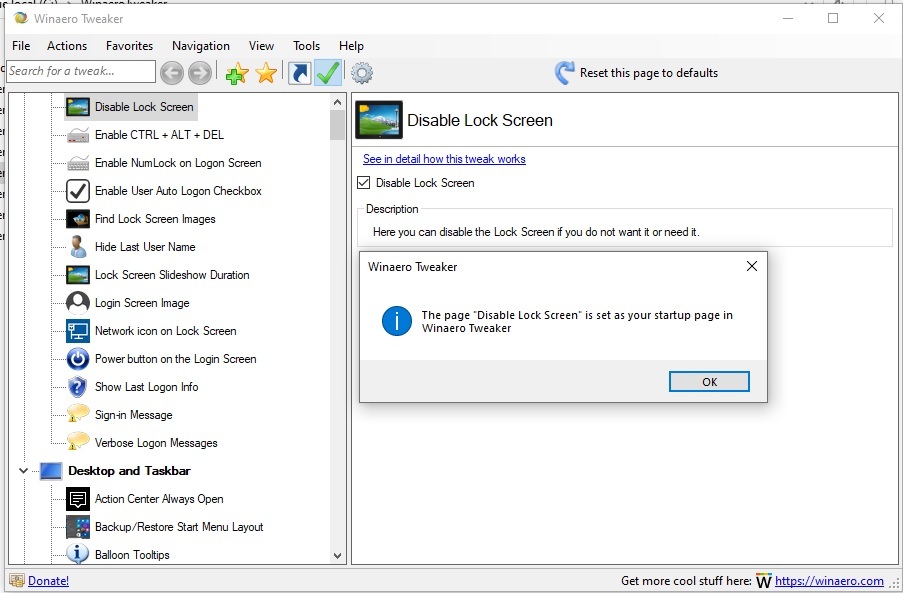This screenshot has width=903, height=593.
Task: Click the blue shortcut arrow toolbar icon
Action: click(x=299, y=73)
